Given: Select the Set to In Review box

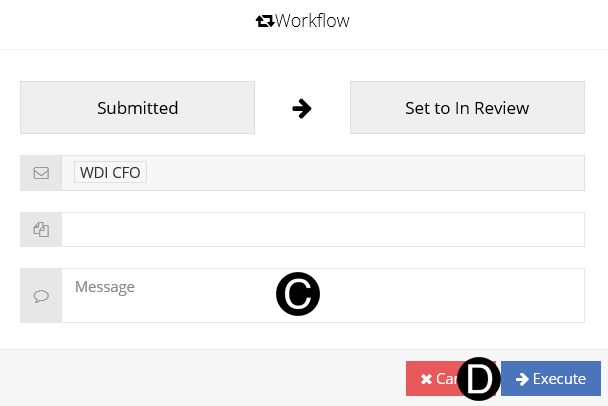Looking at the screenshot, I should [x=467, y=108].
